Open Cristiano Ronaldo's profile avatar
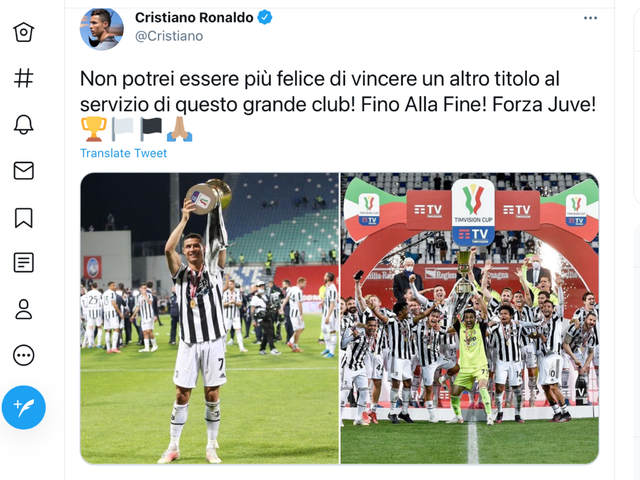Screen dimensions: 640x480 click(102, 28)
